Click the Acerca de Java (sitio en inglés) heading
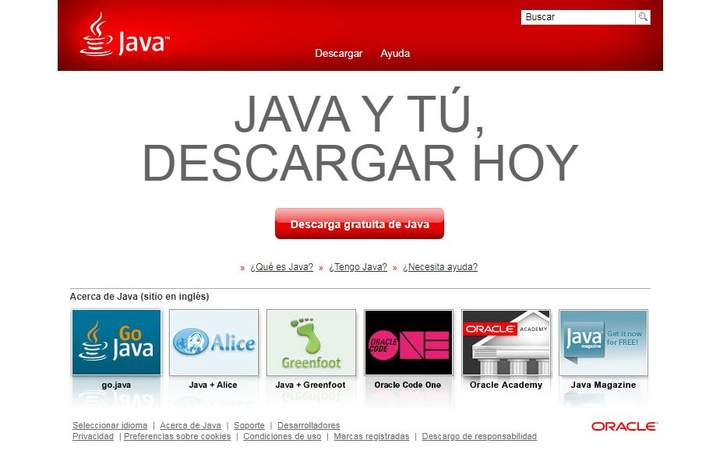720x461 pixels. tap(139, 297)
